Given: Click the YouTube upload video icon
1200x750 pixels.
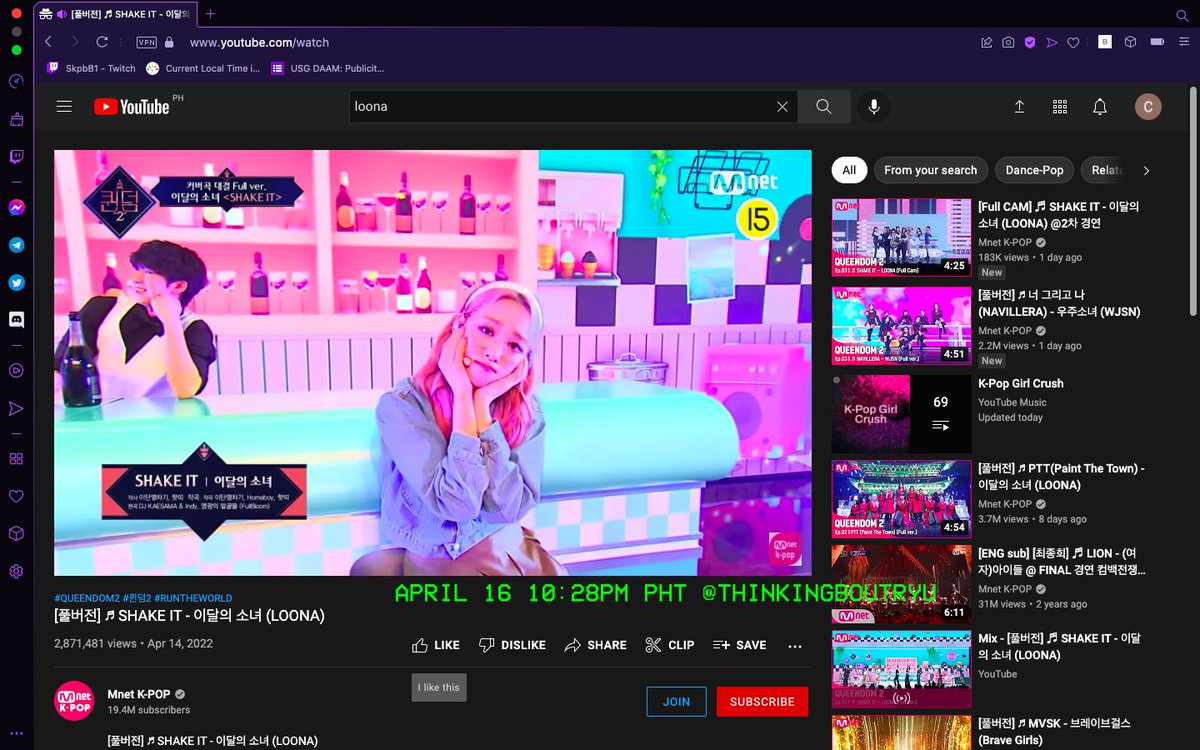Looking at the screenshot, I should (x=1019, y=106).
